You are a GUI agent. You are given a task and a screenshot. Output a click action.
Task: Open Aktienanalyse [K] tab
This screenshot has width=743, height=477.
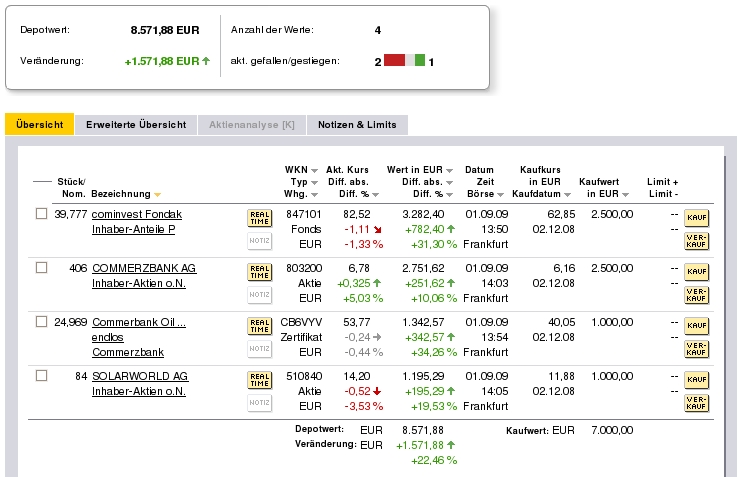[252, 125]
